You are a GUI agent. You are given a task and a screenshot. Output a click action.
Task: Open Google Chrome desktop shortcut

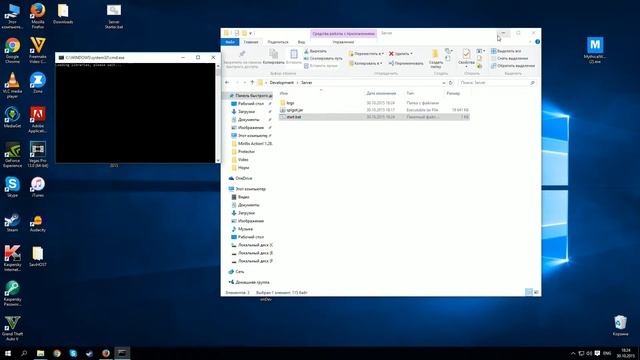(13, 50)
